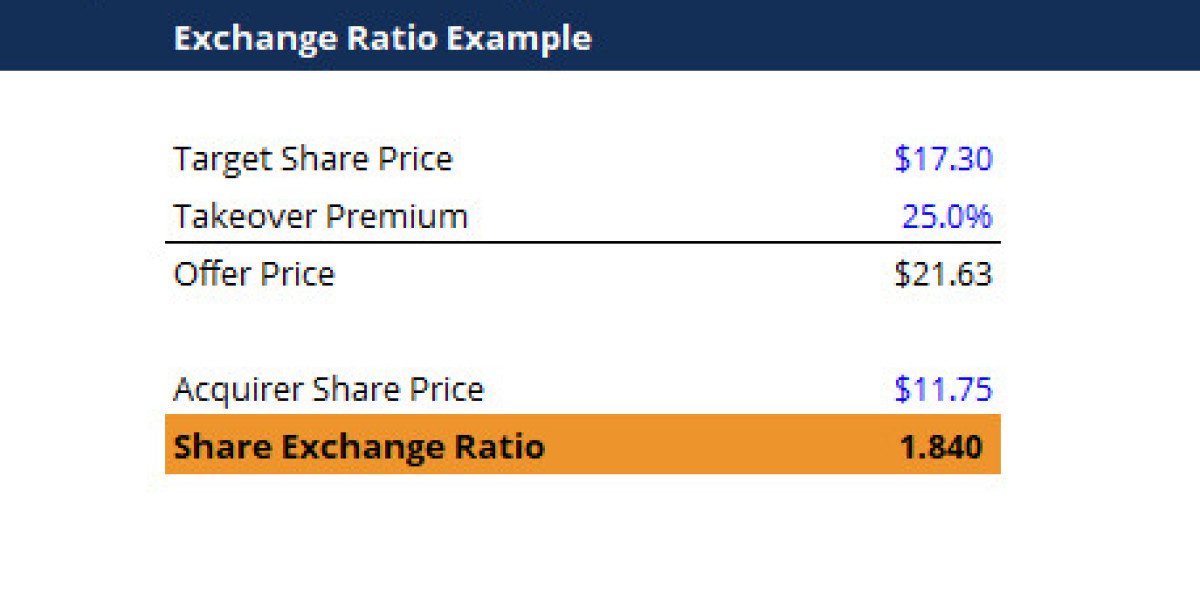Select the "Takeover Premium" label cell
1200x600 pixels.
click(320, 216)
